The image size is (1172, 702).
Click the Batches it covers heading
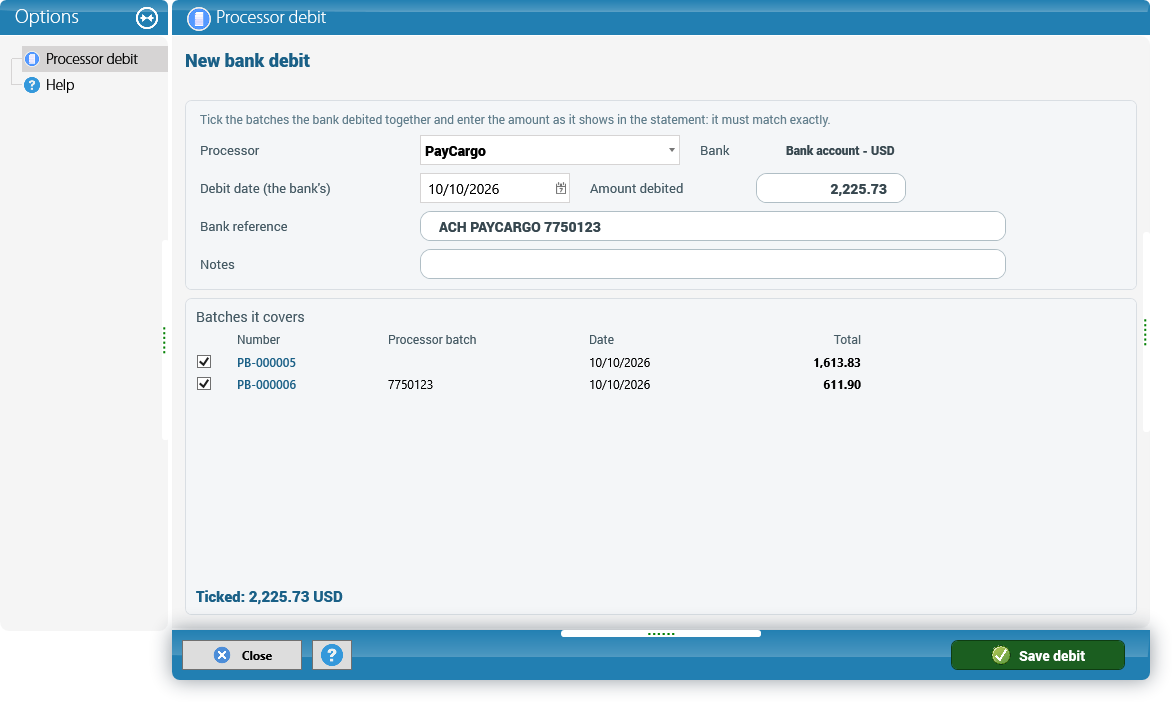(250, 317)
